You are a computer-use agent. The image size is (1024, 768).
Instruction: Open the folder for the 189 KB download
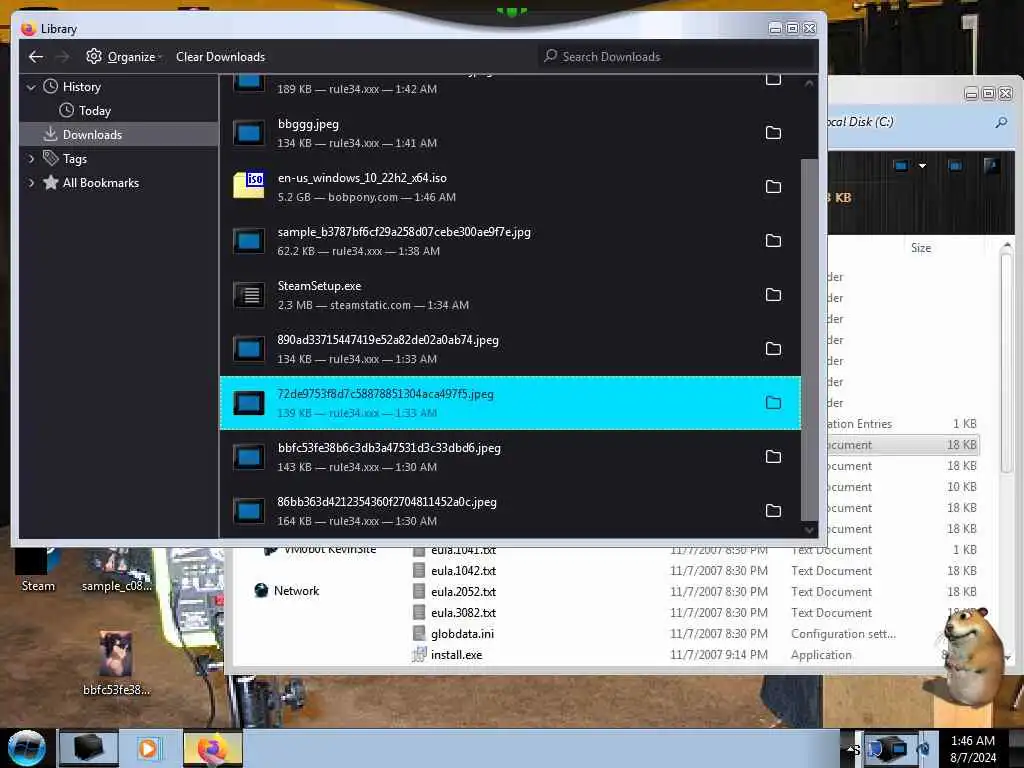[773, 80]
